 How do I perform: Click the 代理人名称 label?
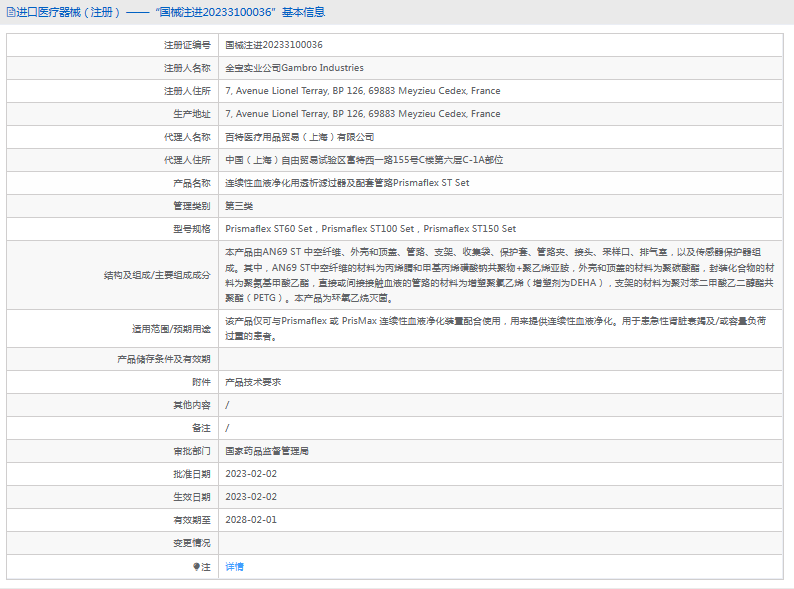[x=187, y=137]
